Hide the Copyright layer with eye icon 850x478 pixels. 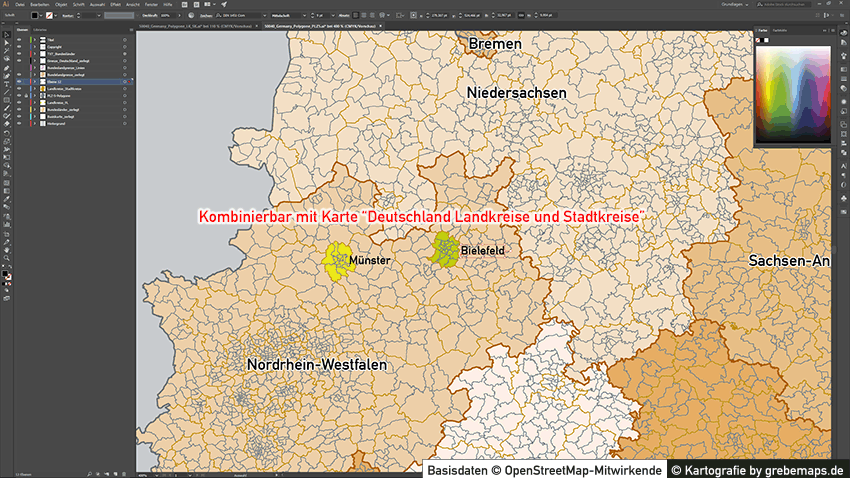pyautogui.click(x=18, y=45)
